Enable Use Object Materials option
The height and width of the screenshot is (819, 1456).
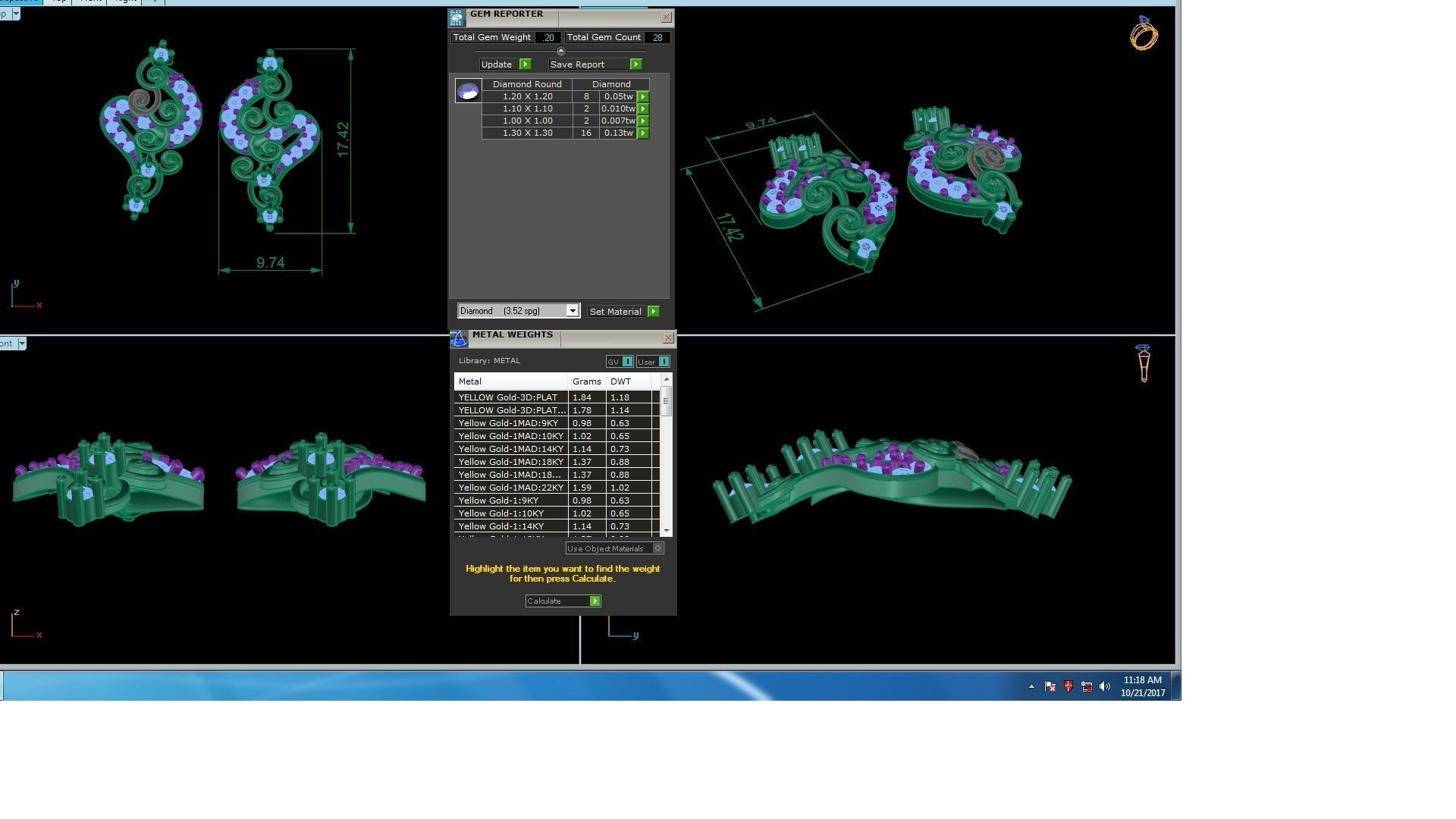click(658, 548)
